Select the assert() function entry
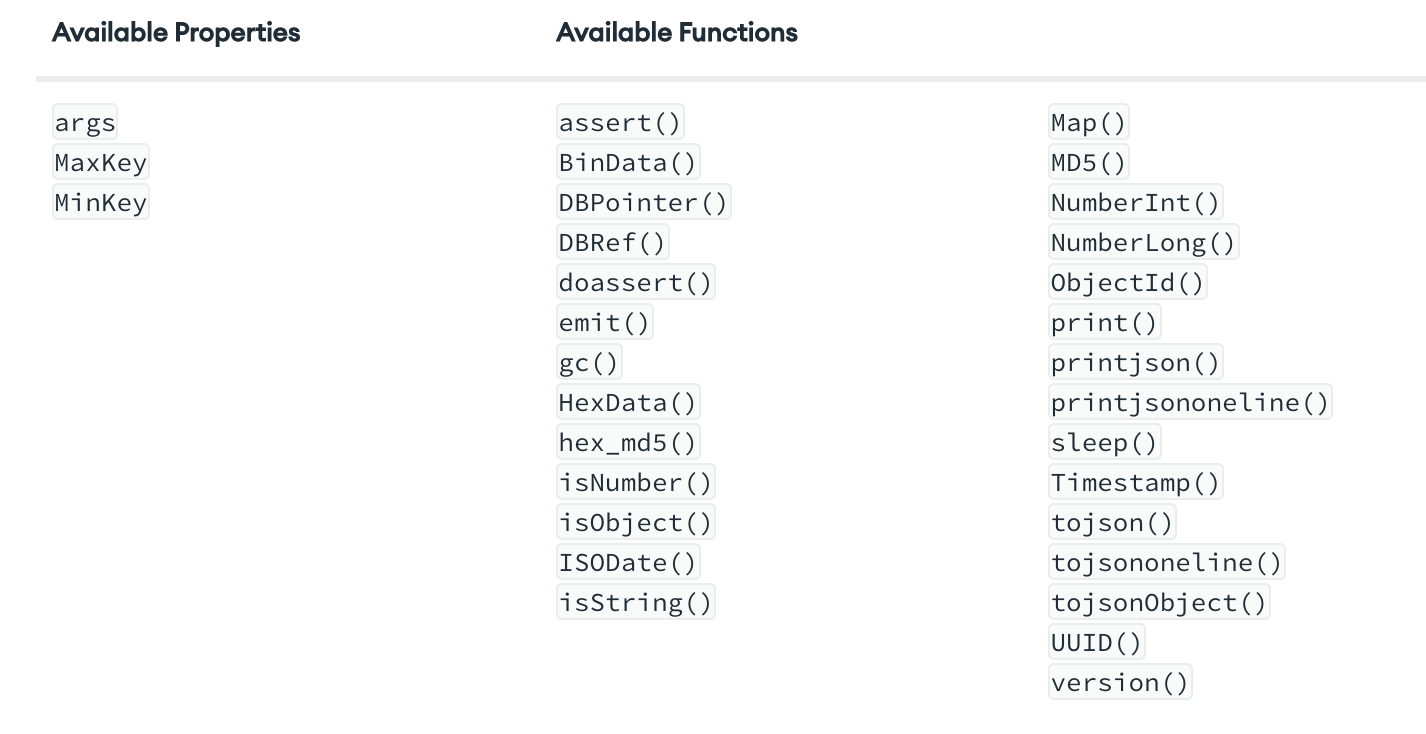The width and height of the screenshot is (1426, 734). (620, 123)
